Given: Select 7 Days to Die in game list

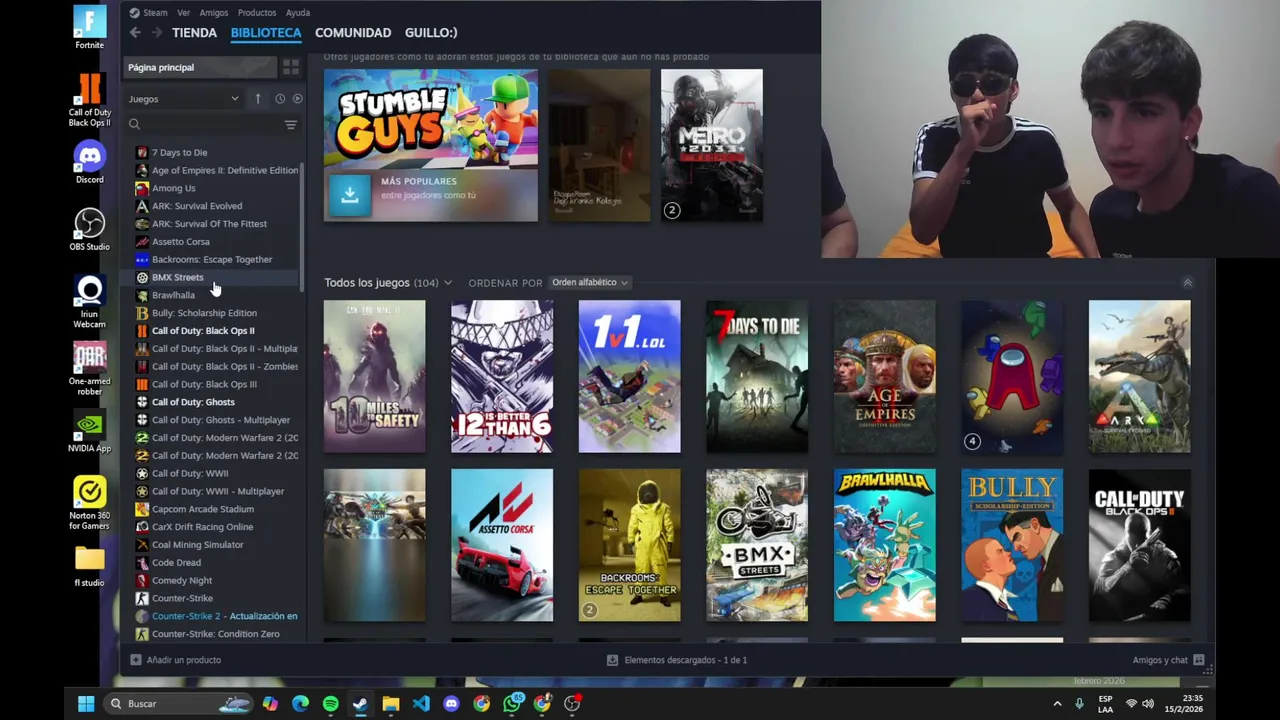Looking at the screenshot, I should (x=179, y=153).
